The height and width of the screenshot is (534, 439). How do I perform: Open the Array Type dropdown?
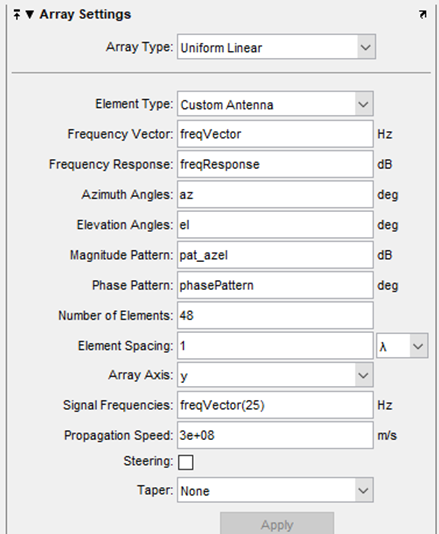pos(276,47)
